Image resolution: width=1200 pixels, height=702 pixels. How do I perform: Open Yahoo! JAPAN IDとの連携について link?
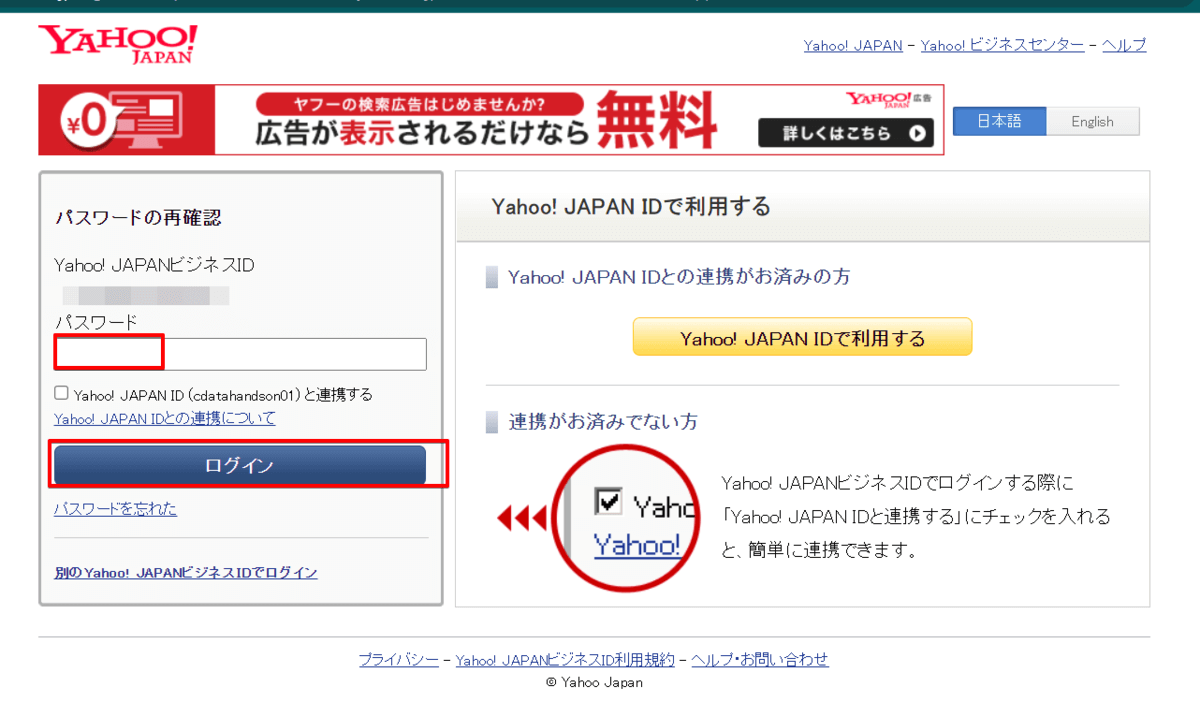[165, 418]
